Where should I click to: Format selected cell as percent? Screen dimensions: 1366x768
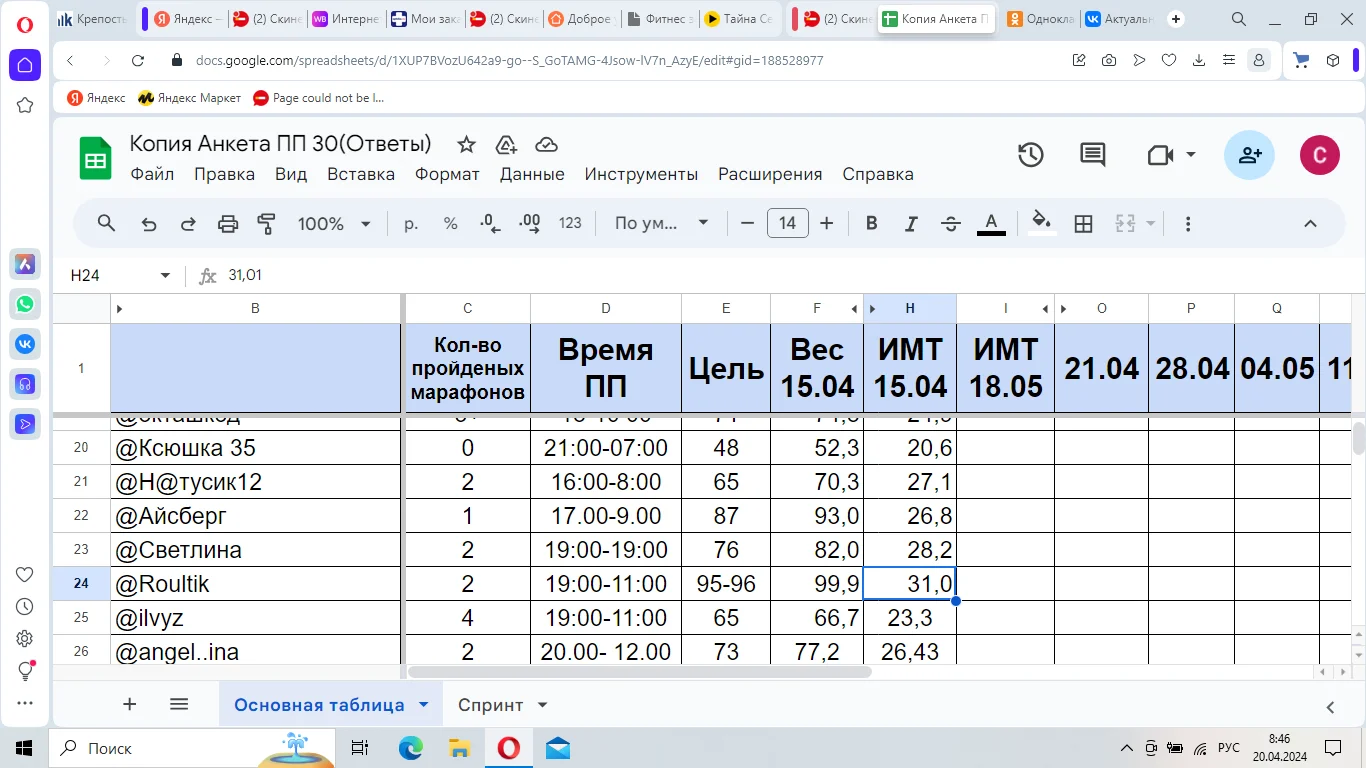(450, 223)
